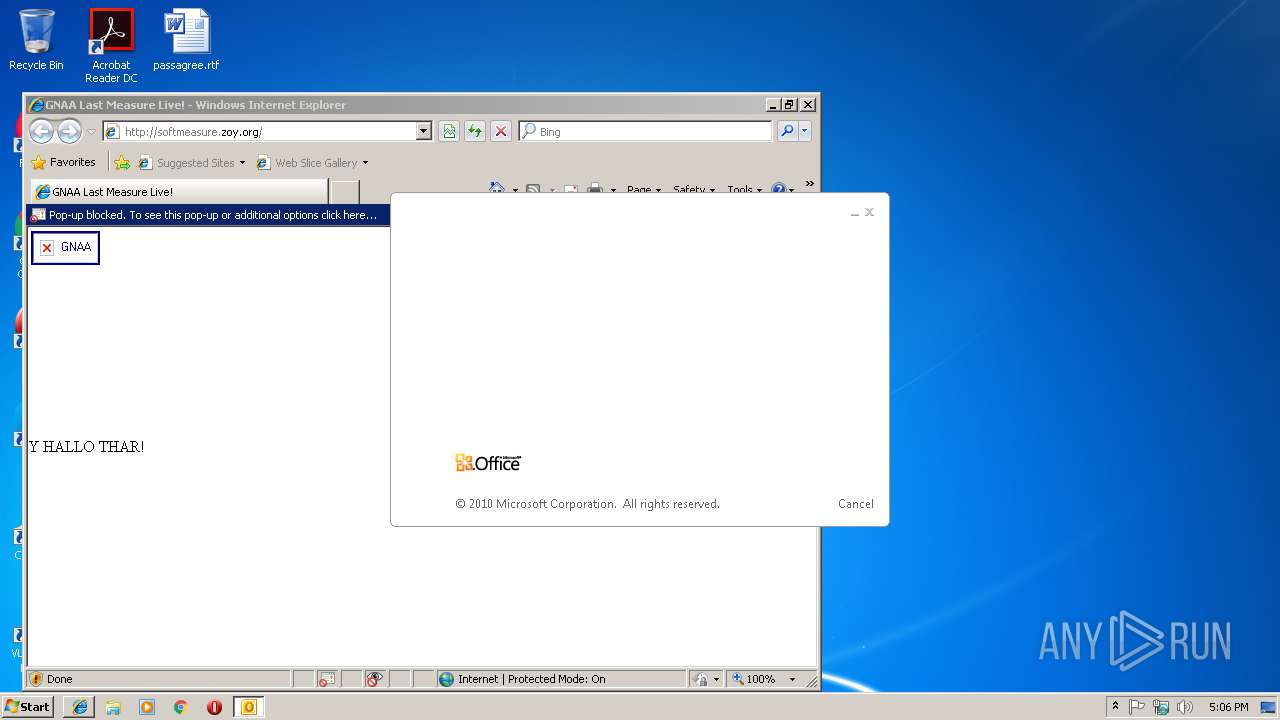Launch Google Chrome from taskbar
The width and height of the screenshot is (1280, 720).
coord(180,707)
